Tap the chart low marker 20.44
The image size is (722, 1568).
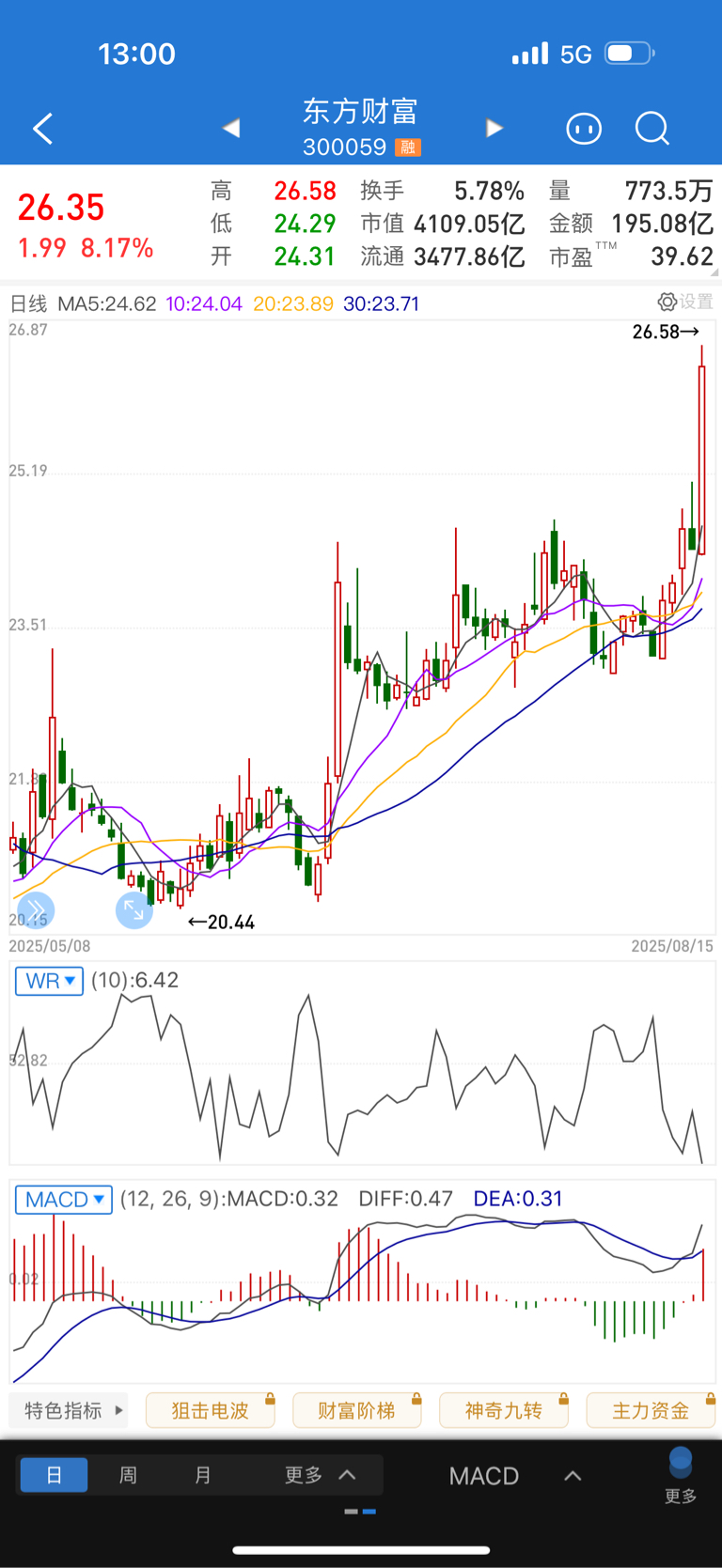point(222,922)
